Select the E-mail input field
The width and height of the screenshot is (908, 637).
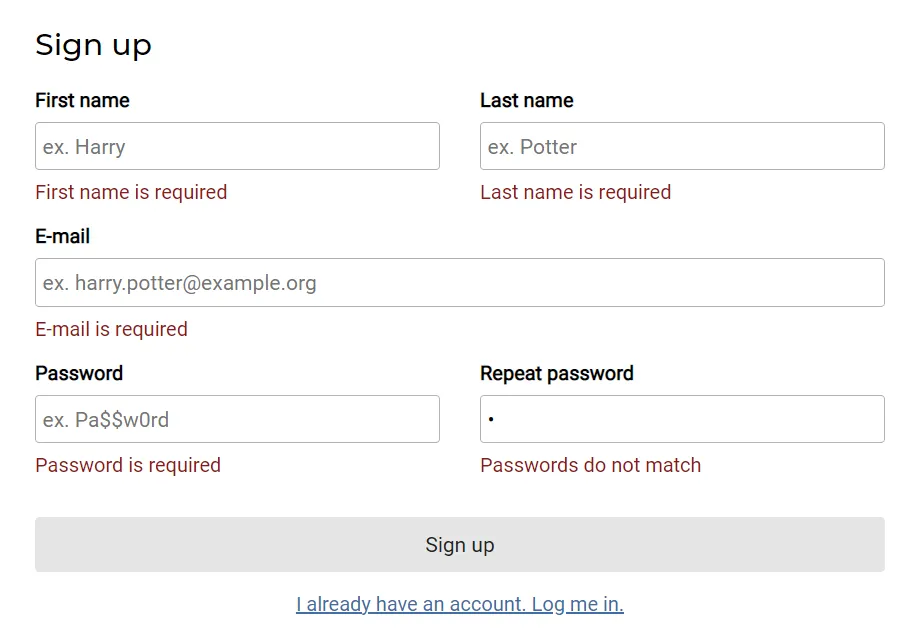[460, 283]
